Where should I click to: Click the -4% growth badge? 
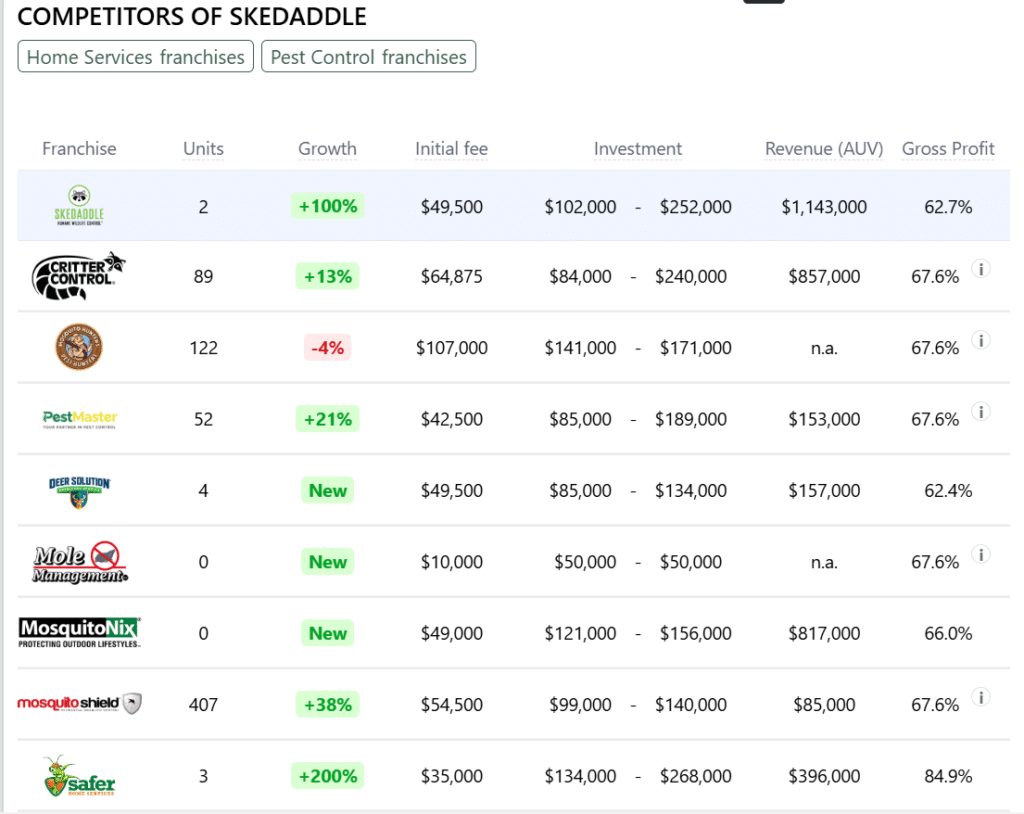point(327,348)
